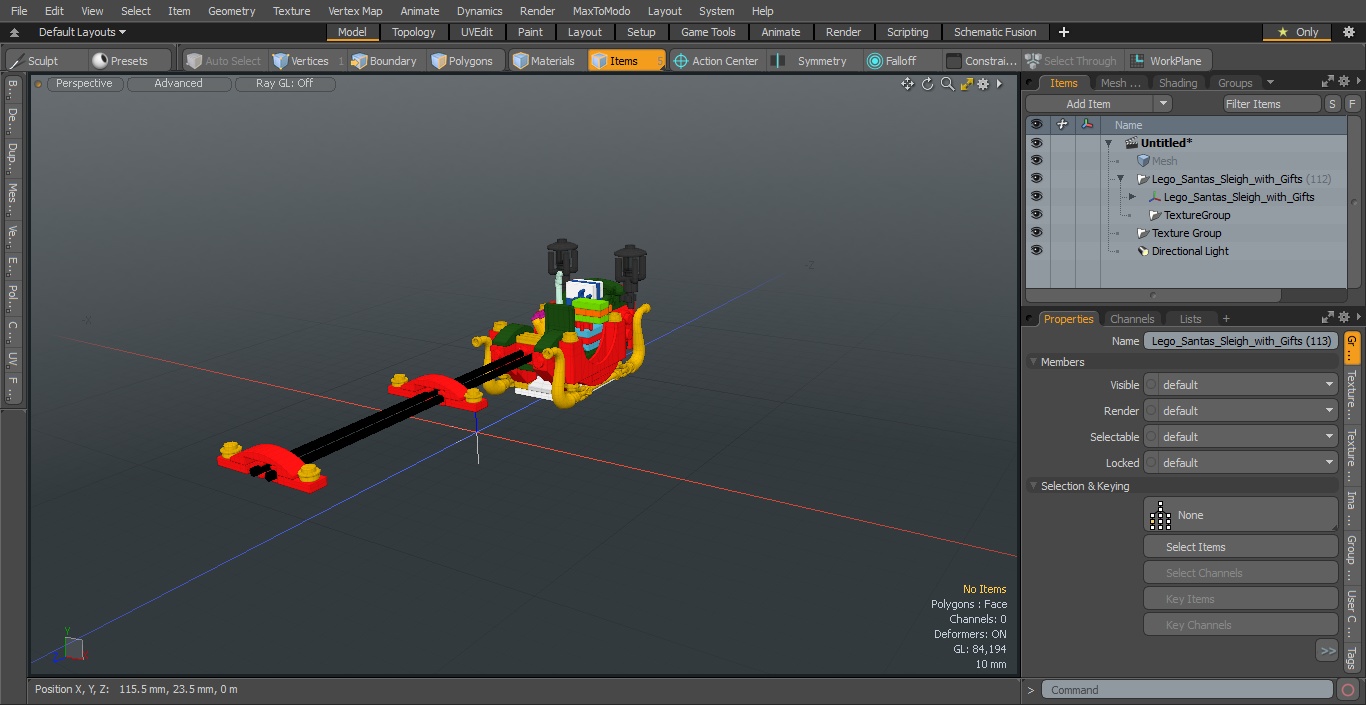
Task: Click the viewport rotate icon
Action: pyautogui.click(x=927, y=84)
